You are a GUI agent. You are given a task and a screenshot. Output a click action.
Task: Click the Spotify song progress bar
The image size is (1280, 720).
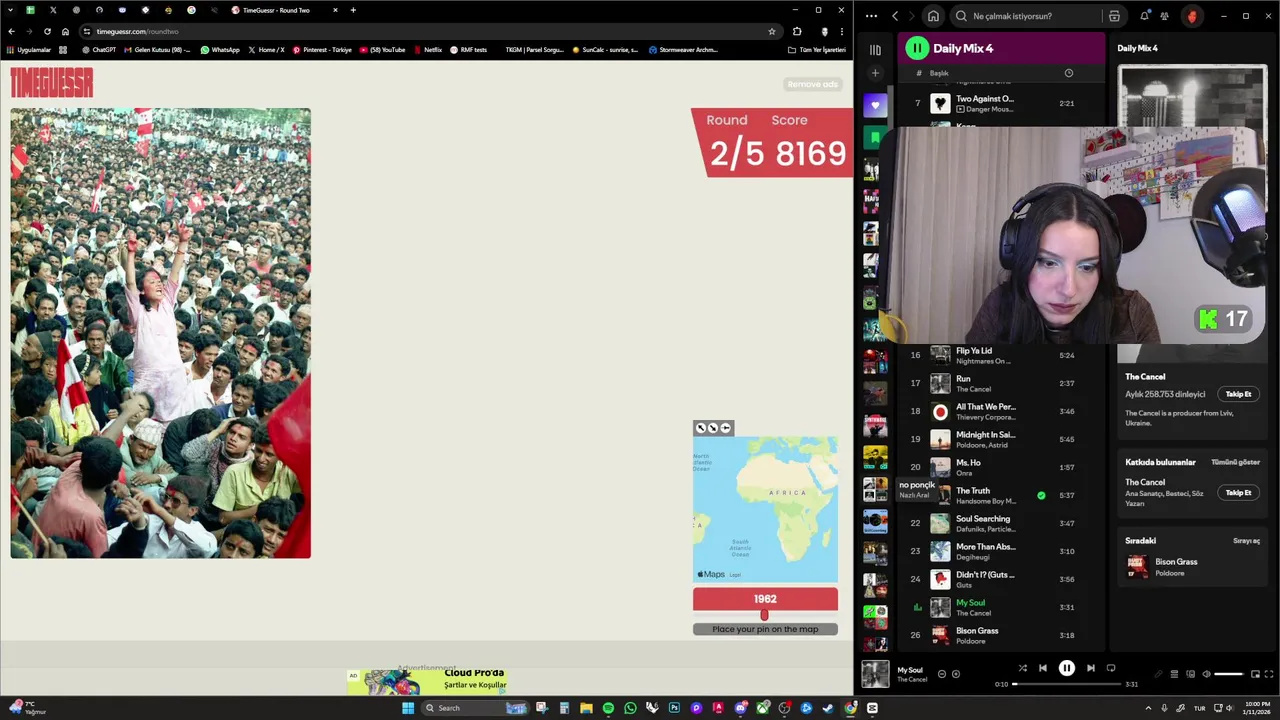point(1067,684)
